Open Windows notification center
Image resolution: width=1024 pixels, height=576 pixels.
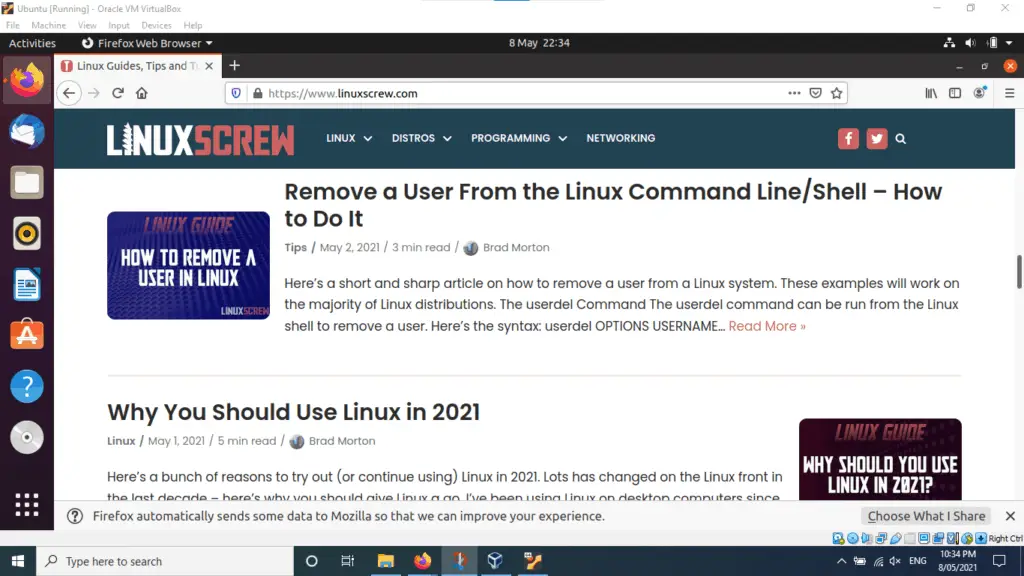coord(999,561)
